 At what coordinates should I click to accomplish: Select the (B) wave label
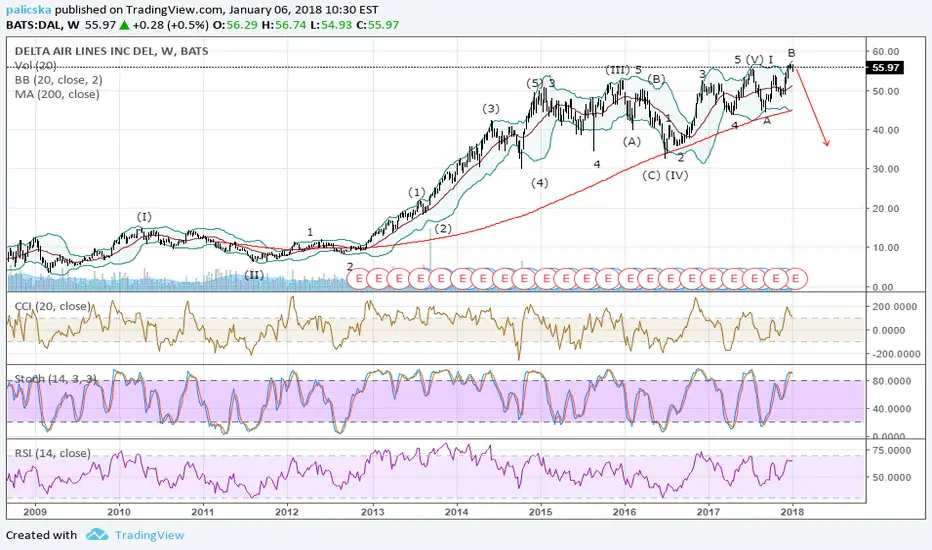click(x=656, y=79)
